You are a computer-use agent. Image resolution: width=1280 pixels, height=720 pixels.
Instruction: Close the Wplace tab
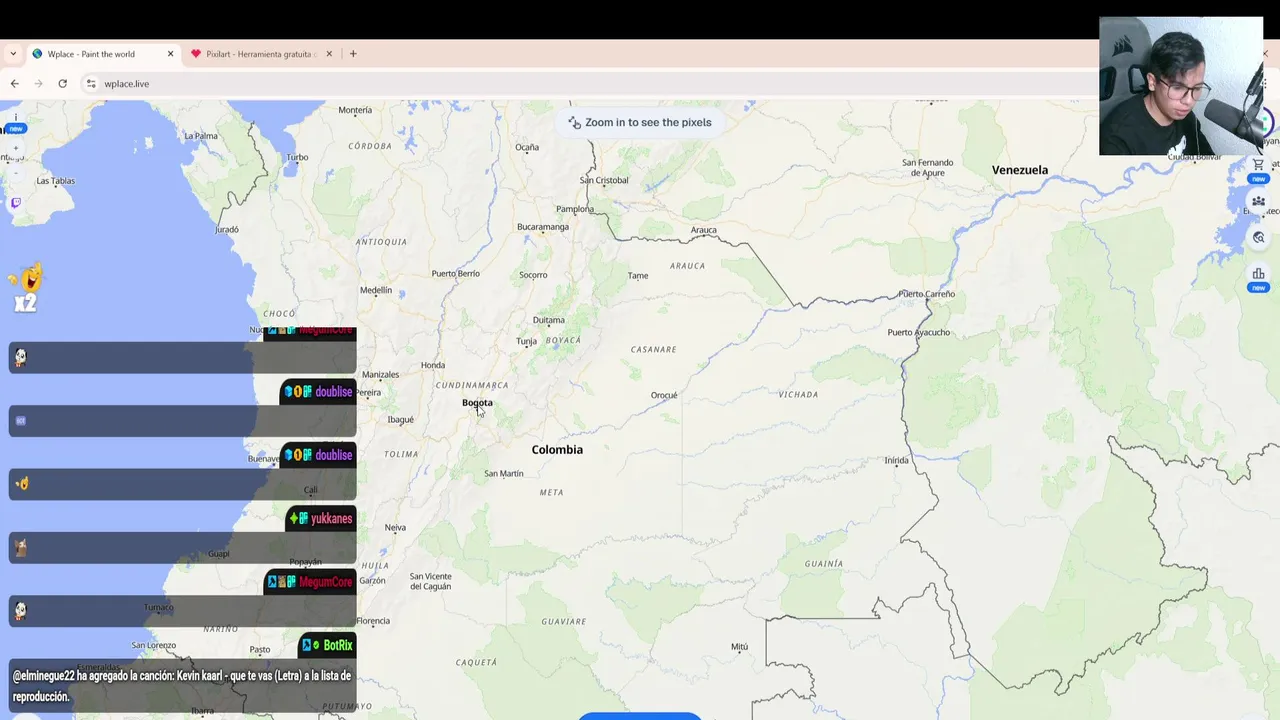coord(170,54)
